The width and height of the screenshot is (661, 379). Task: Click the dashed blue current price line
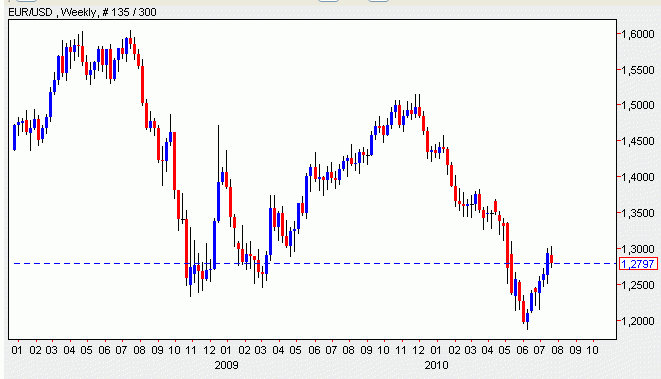click(x=314, y=263)
